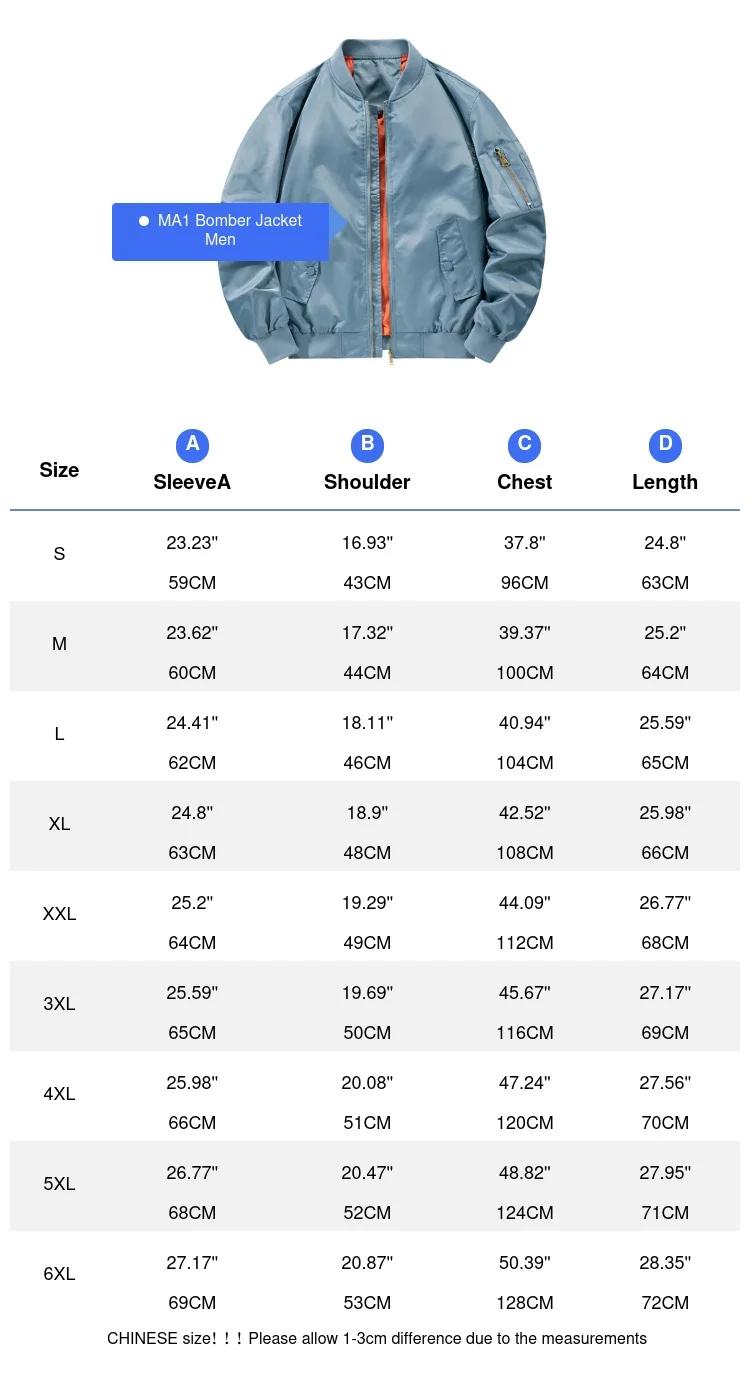Click the blue A circle icon
The height and width of the screenshot is (1400, 750).
[x=192, y=445]
